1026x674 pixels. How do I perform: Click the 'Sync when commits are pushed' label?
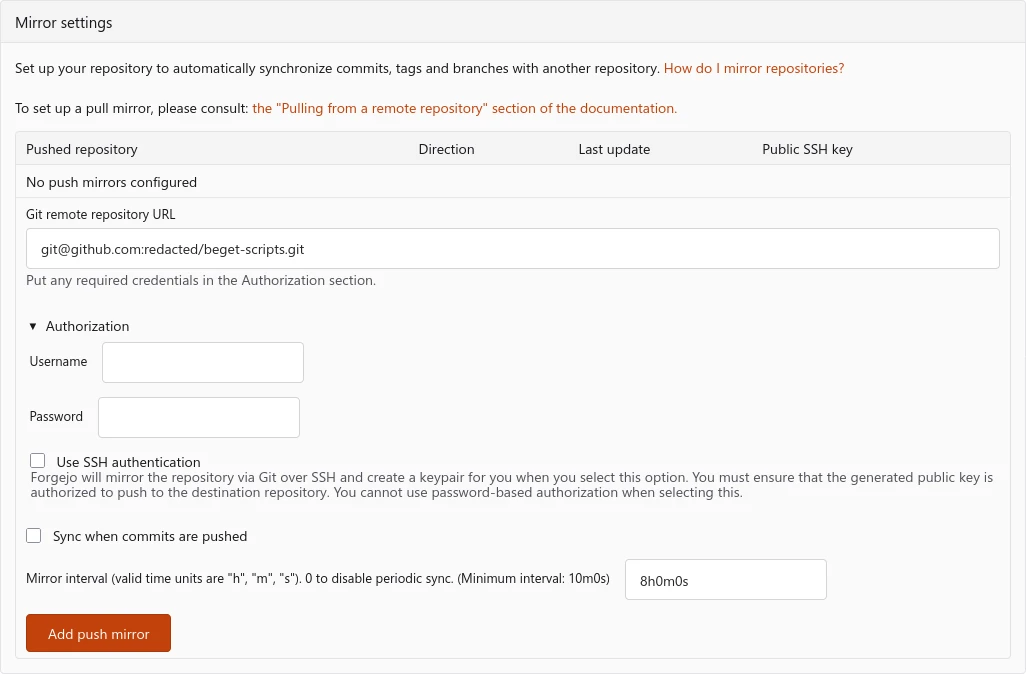150,536
